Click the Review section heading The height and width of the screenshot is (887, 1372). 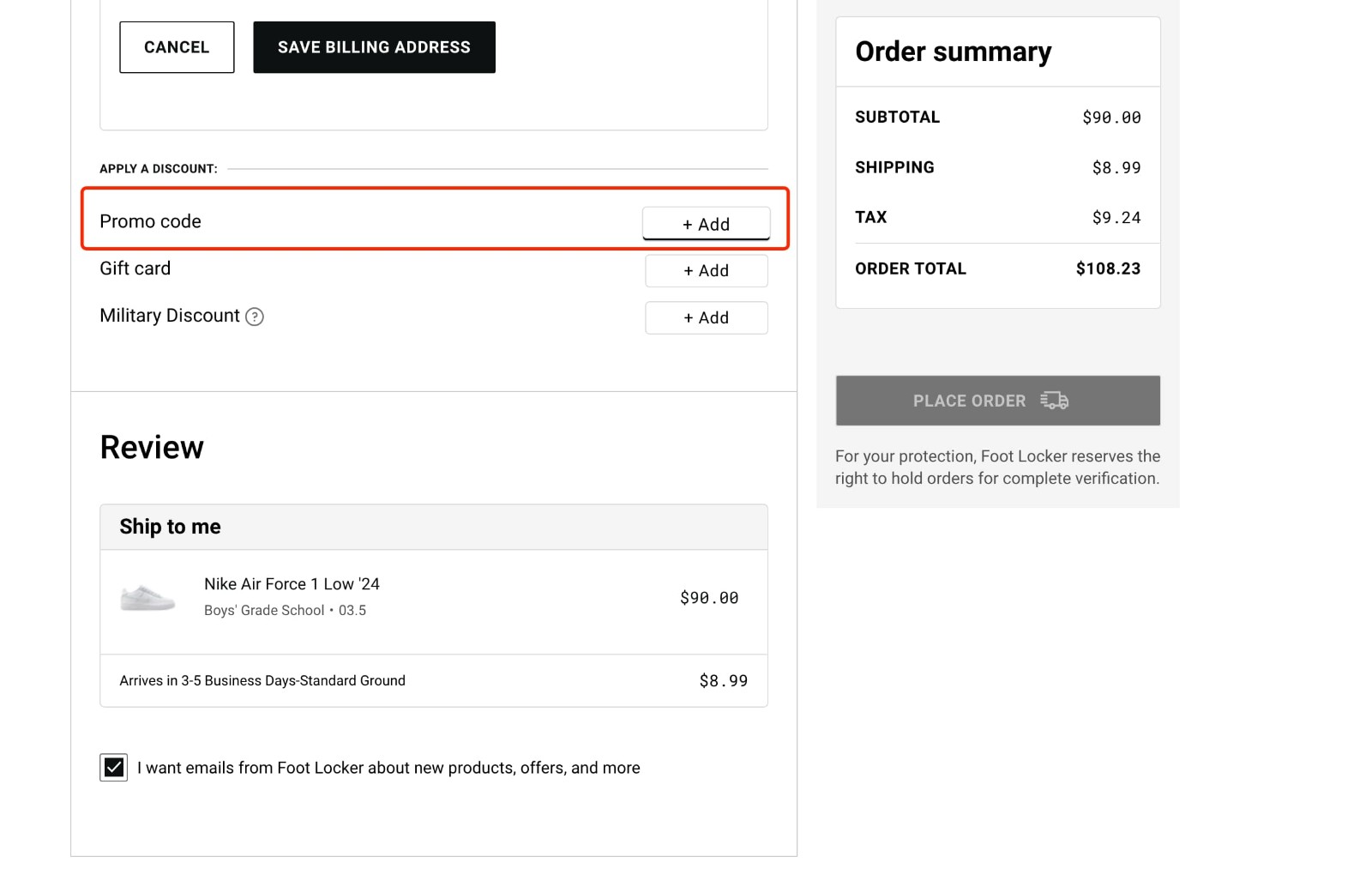click(152, 445)
